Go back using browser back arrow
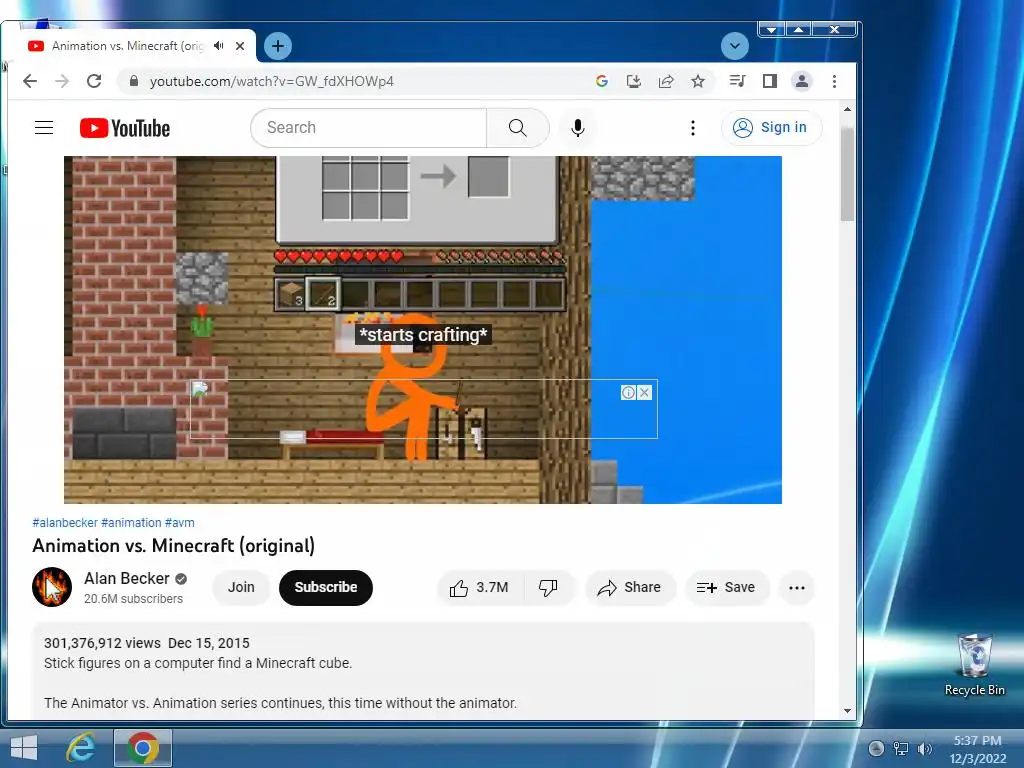 30,81
